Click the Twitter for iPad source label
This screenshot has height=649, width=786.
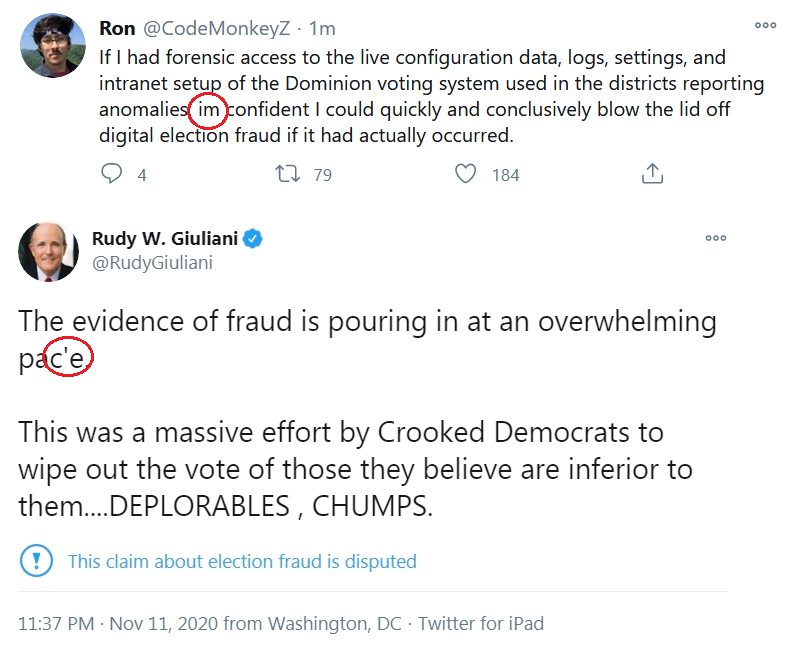tap(481, 623)
